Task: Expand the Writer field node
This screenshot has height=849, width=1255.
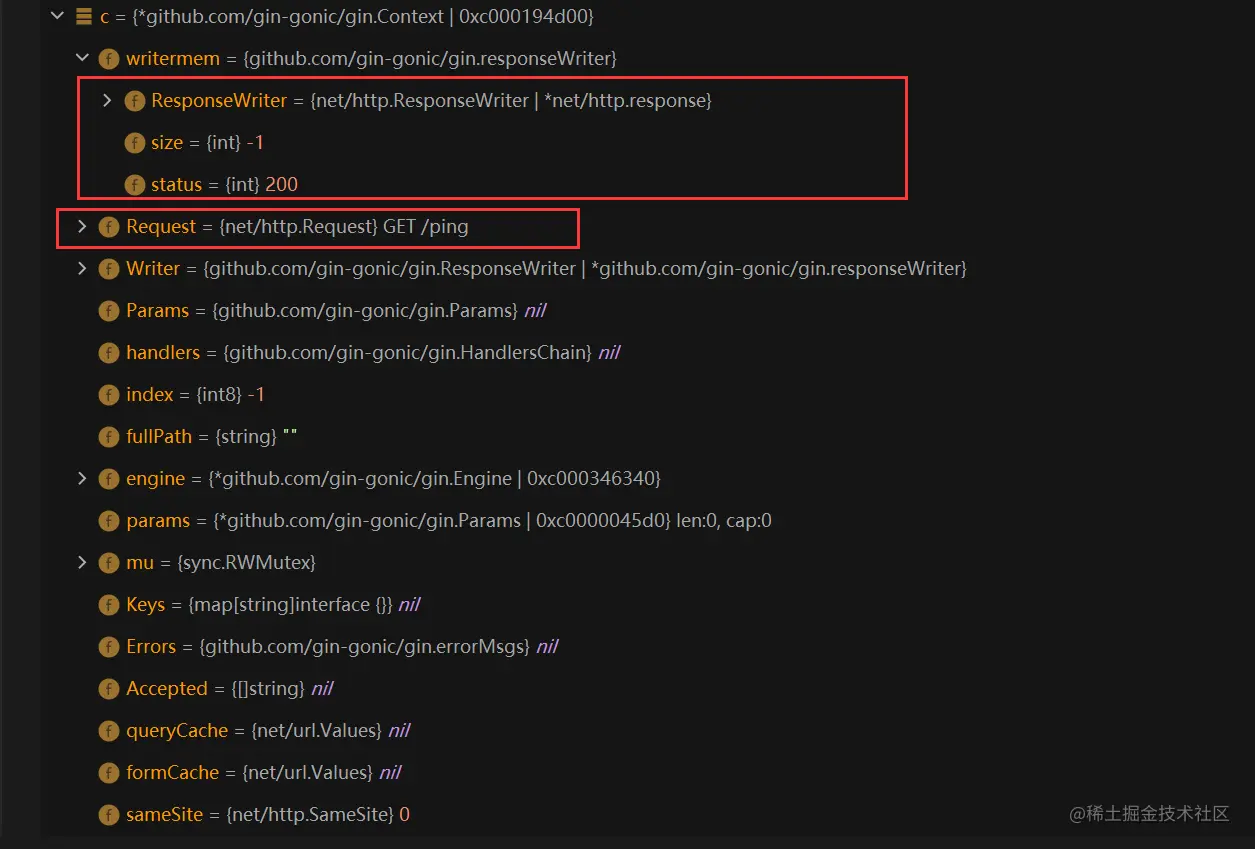Action: [x=82, y=269]
